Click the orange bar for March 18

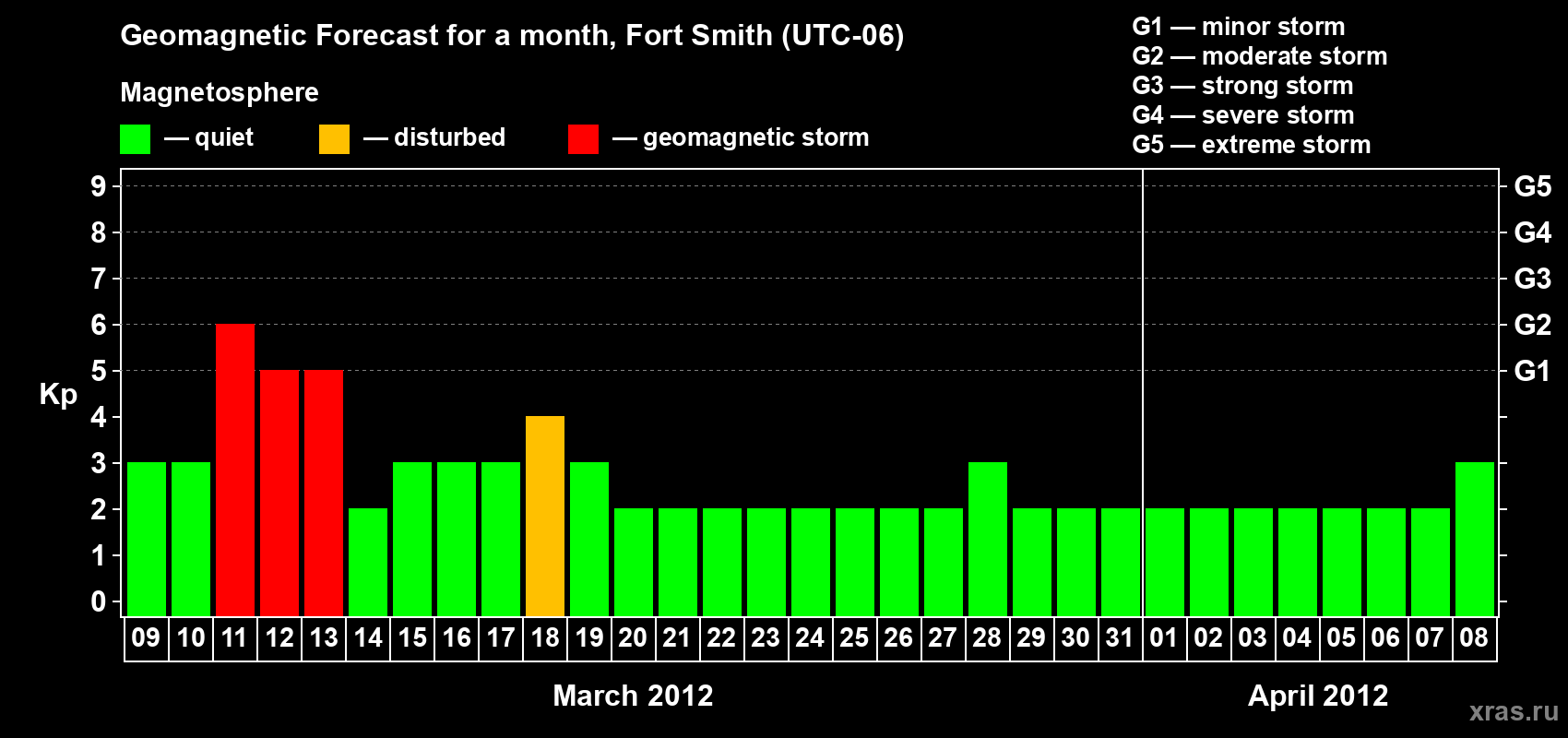pos(545,517)
